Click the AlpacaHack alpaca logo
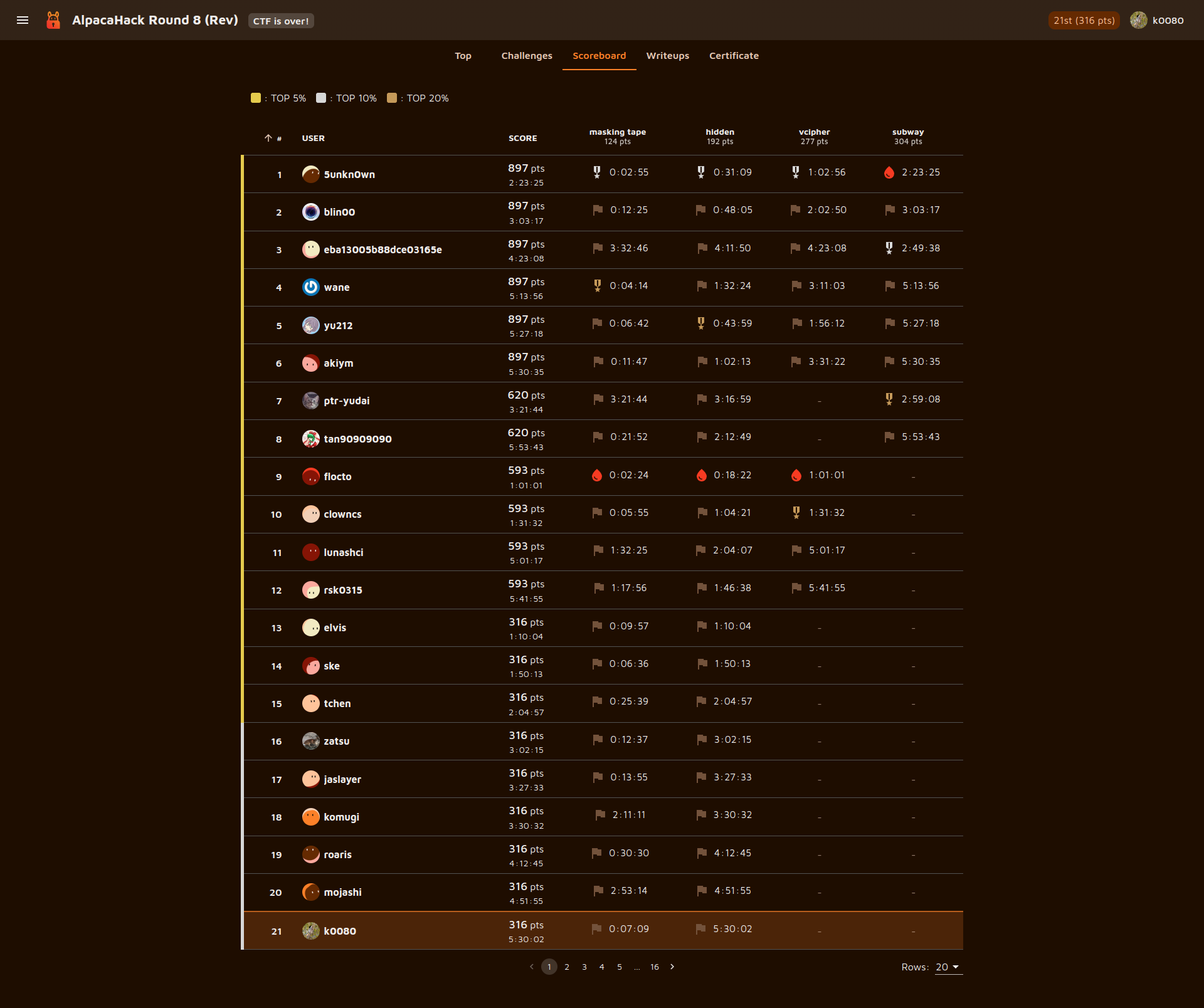This screenshot has width=1204, height=1008. (53, 20)
